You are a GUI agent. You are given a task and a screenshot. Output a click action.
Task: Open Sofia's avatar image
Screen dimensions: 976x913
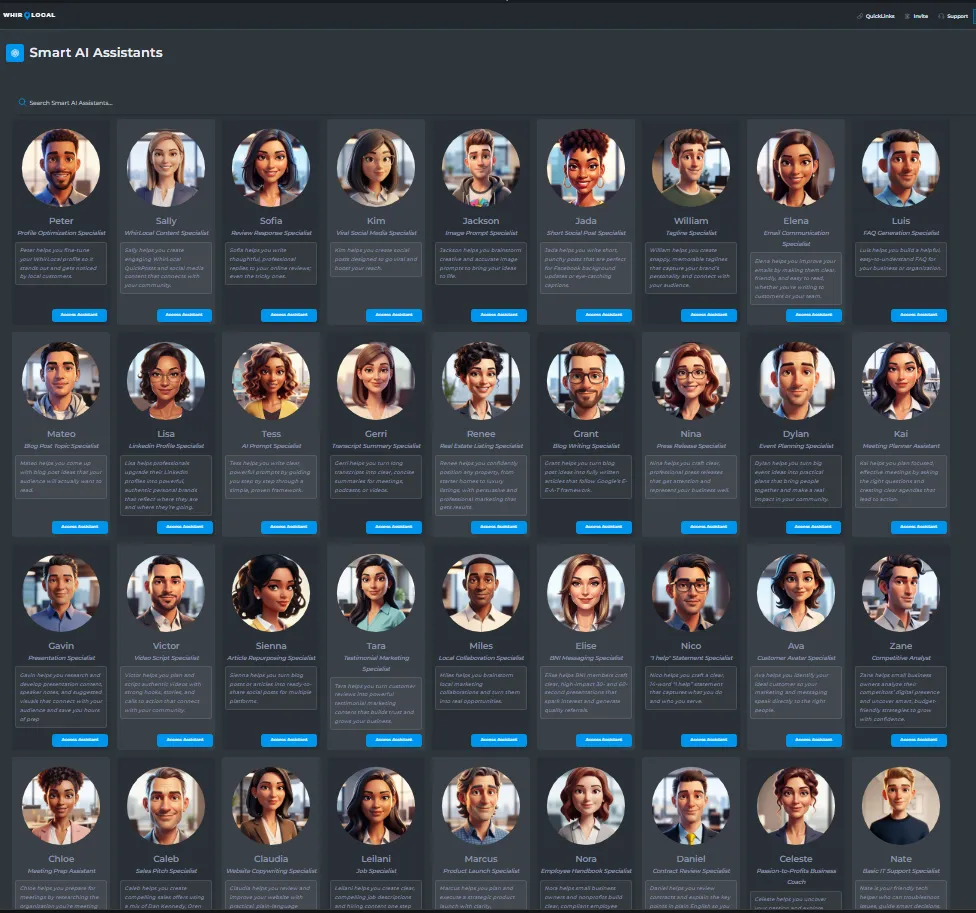(x=271, y=168)
